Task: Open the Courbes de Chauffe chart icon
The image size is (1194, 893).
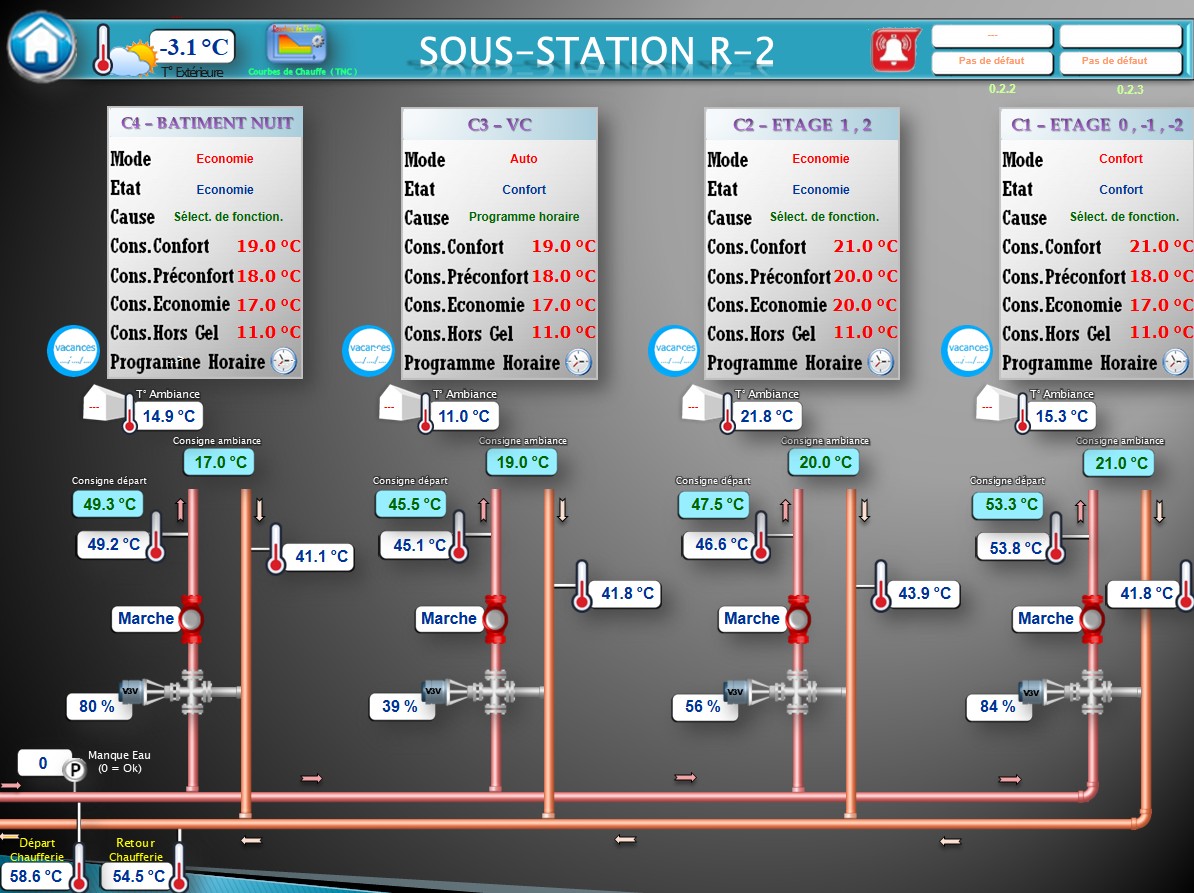Action: 295,45
